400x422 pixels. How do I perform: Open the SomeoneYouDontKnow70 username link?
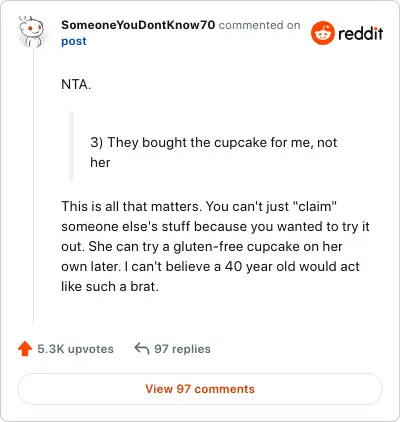(138, 25)
